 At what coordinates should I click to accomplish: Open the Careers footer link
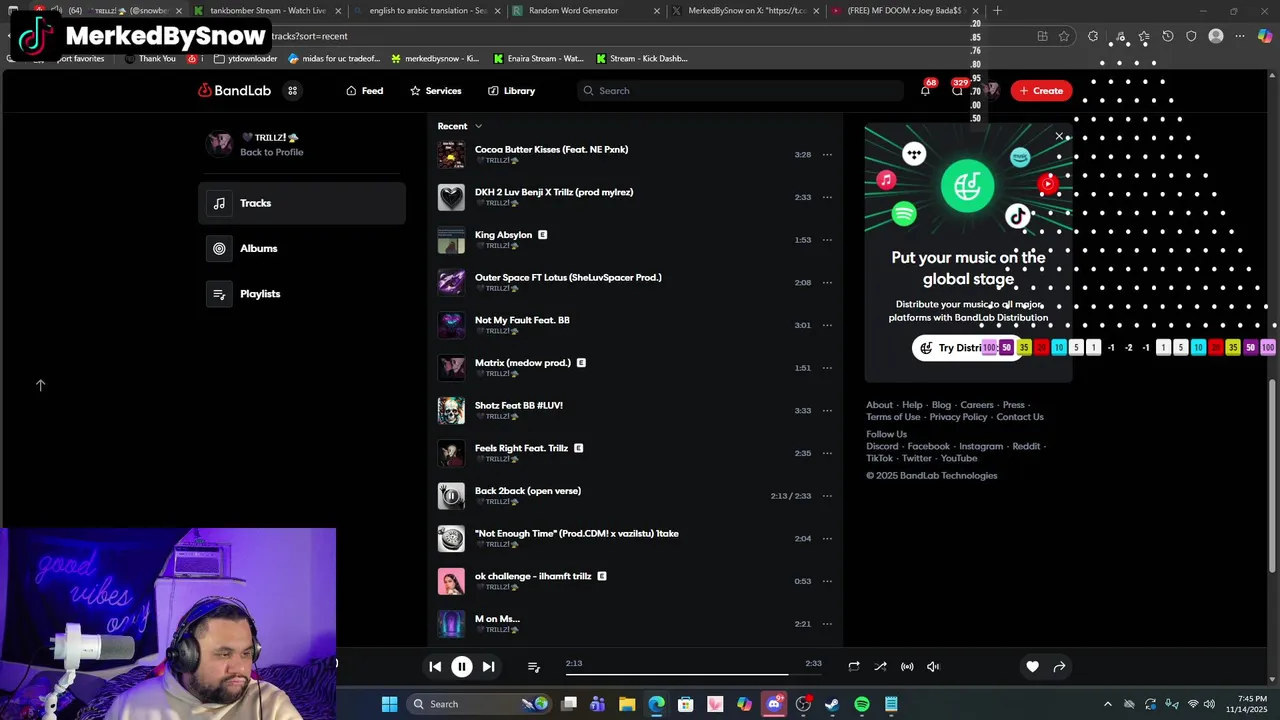pos(977,405)
